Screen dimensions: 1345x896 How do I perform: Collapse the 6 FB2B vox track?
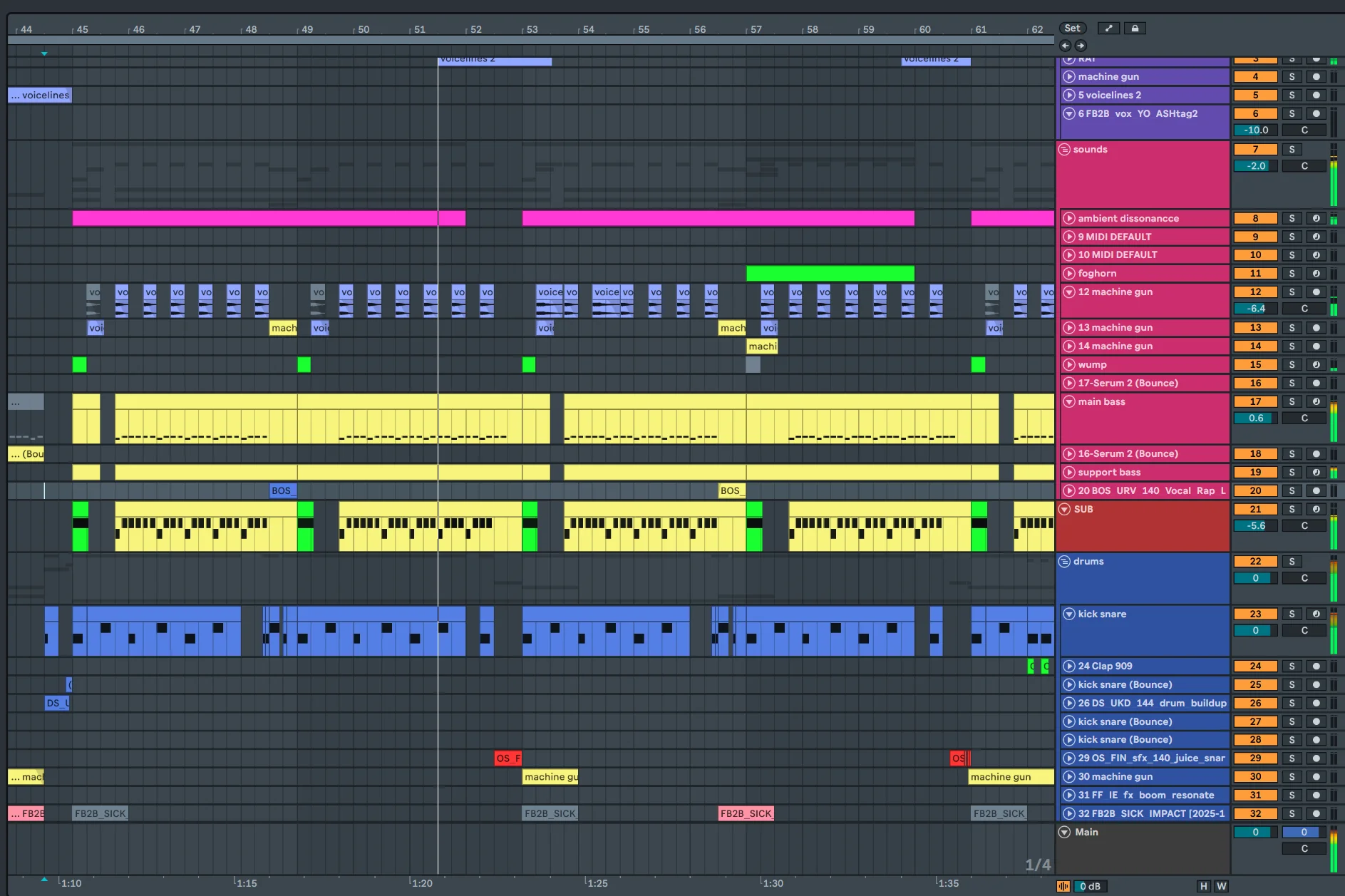(x=1069, y=114)
